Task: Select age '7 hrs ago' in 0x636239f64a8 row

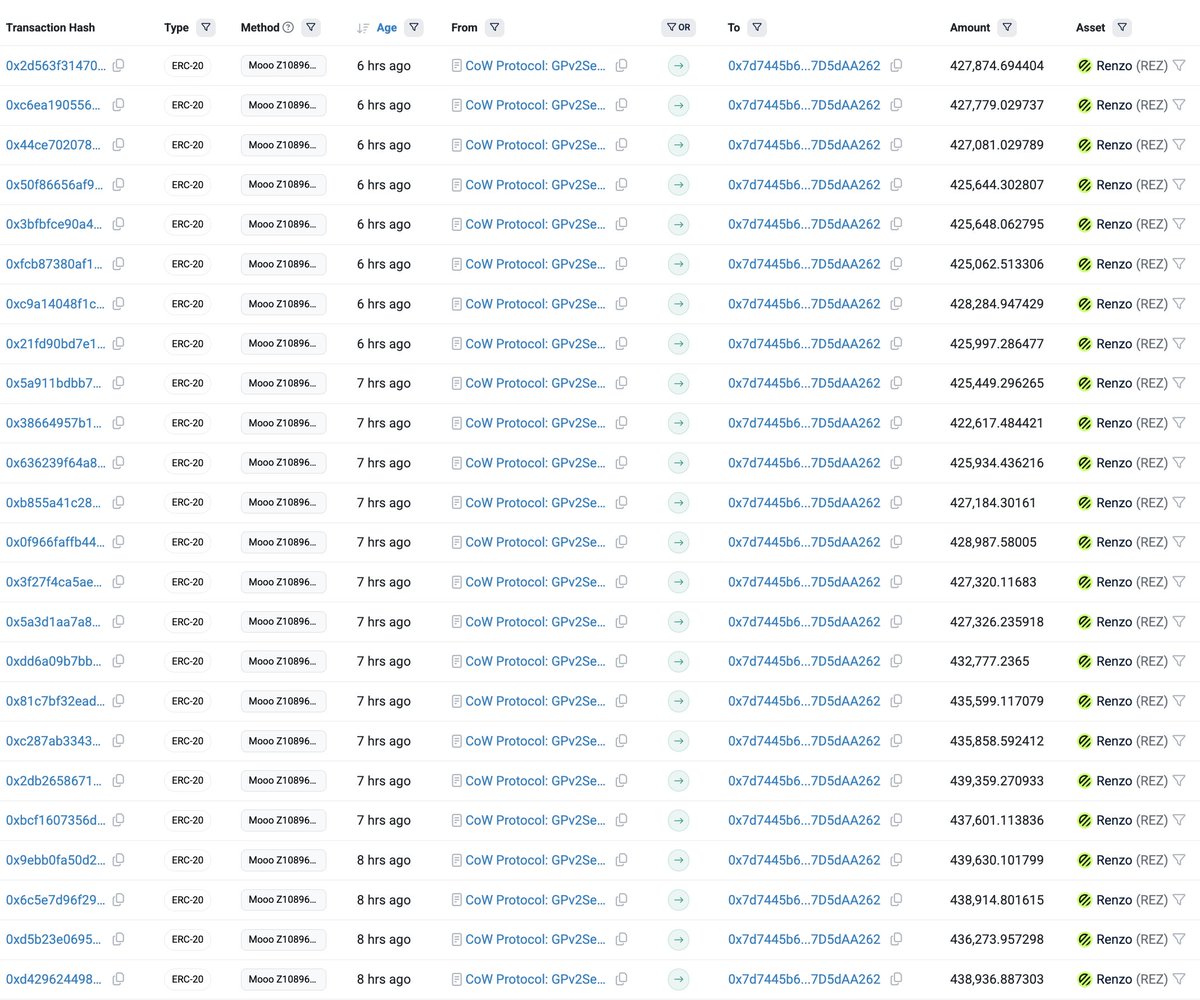Action: tap(384, 463)
